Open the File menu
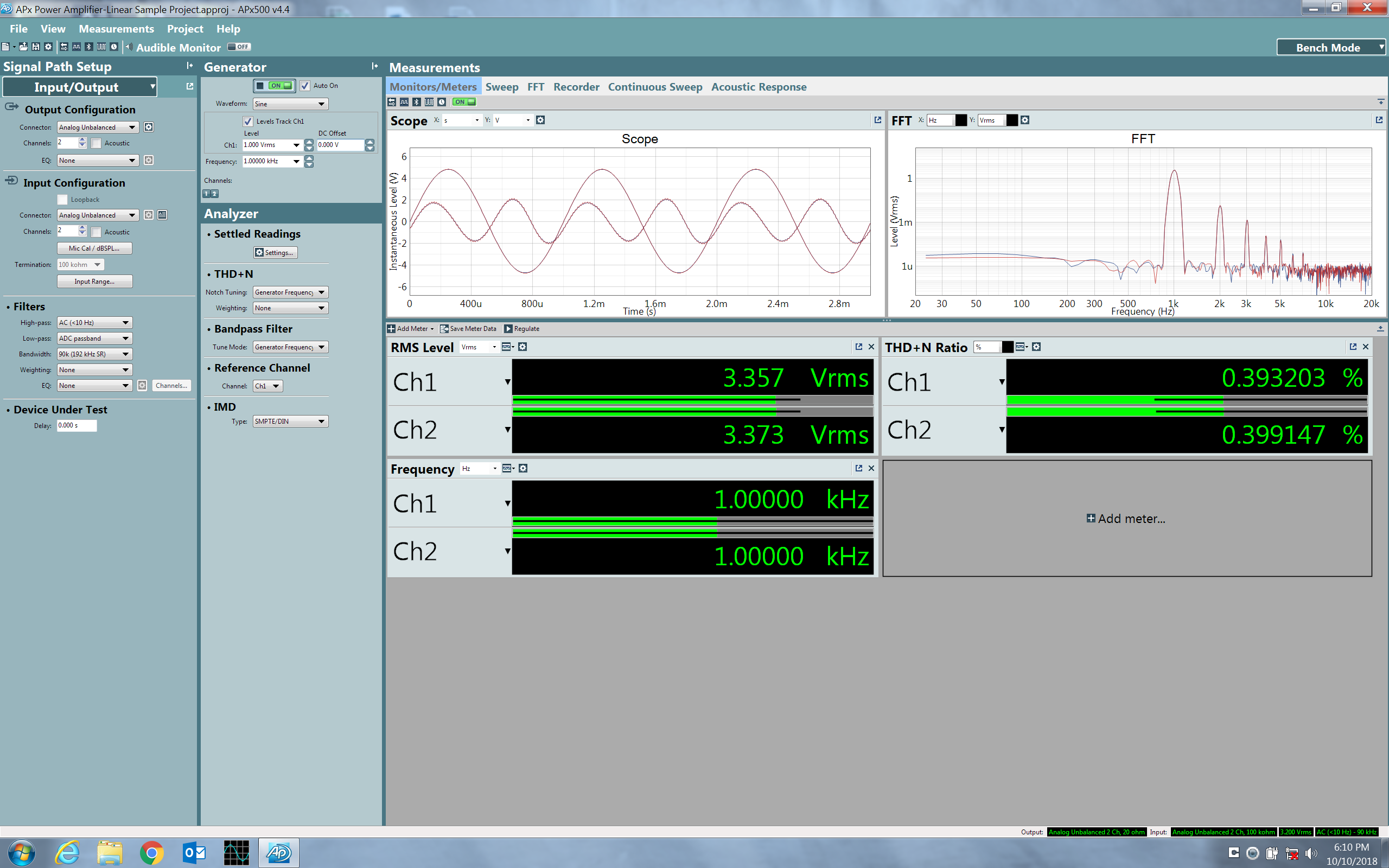The image size is (1389, 868). 18,29
